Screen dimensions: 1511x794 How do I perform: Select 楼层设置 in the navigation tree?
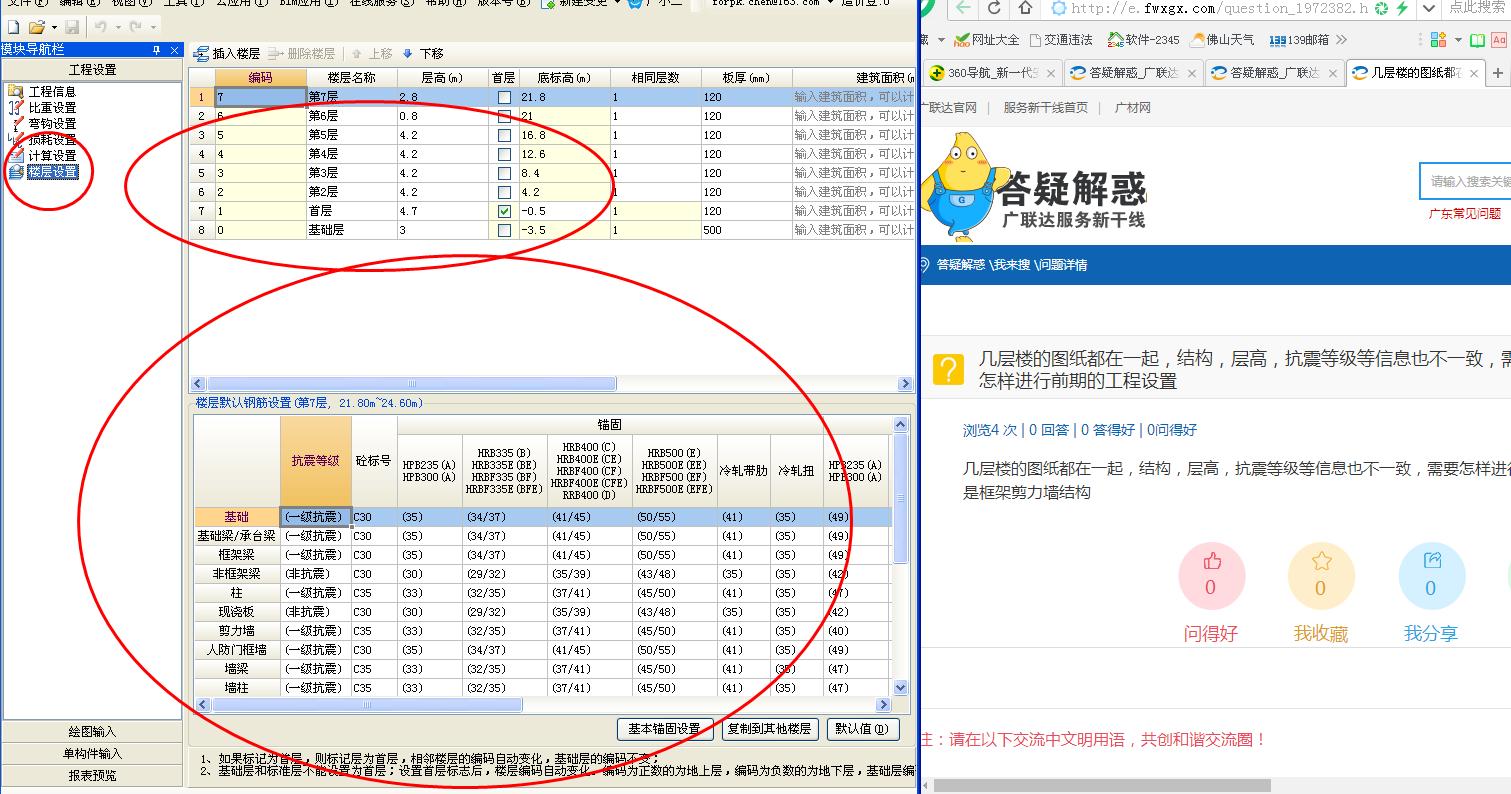pos(52,171)
